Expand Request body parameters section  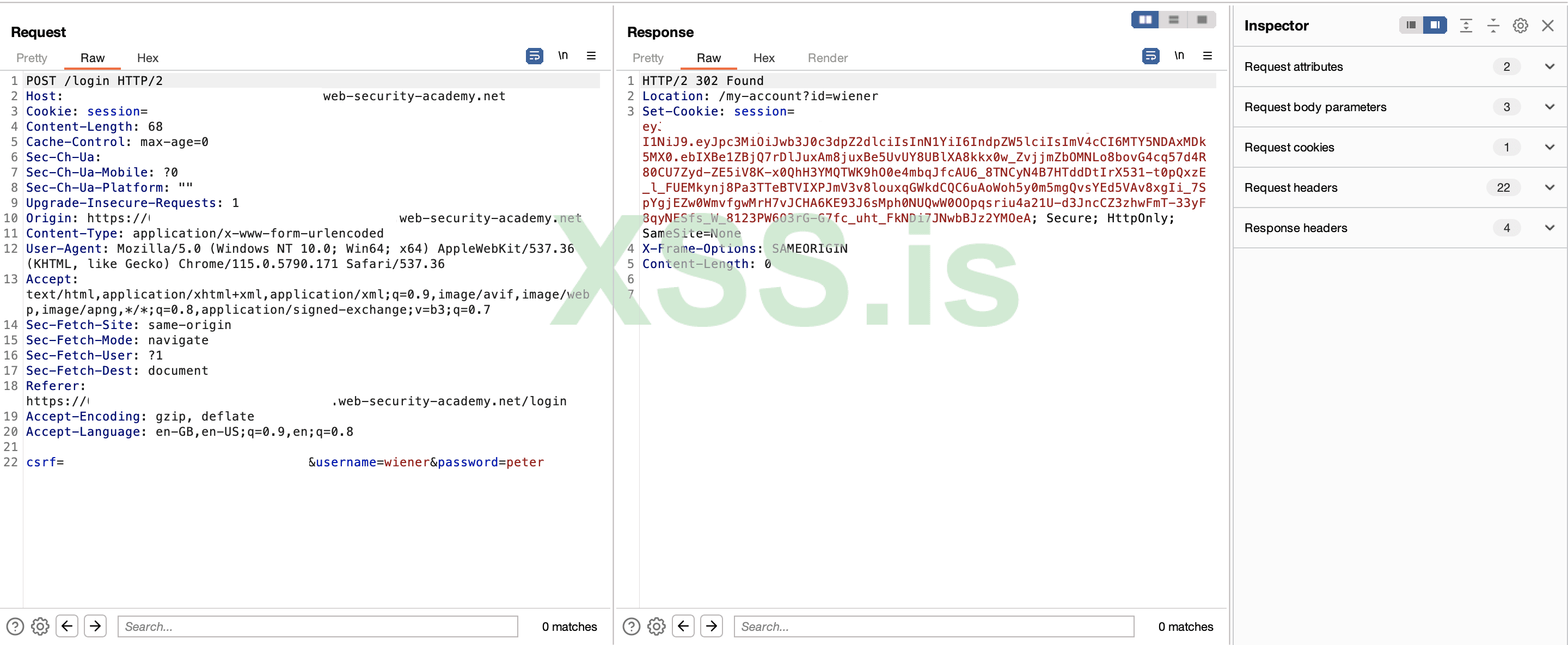(1549, 107)
